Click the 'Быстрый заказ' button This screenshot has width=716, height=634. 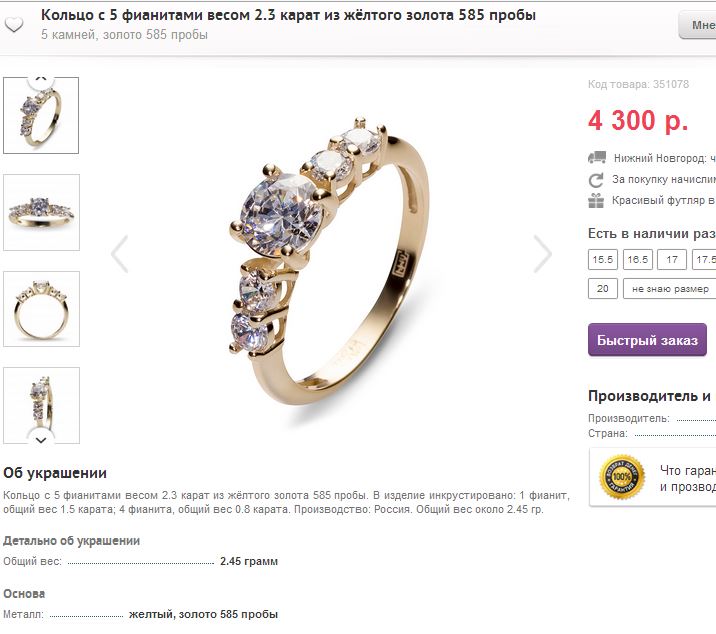click(x=647, y=340)
